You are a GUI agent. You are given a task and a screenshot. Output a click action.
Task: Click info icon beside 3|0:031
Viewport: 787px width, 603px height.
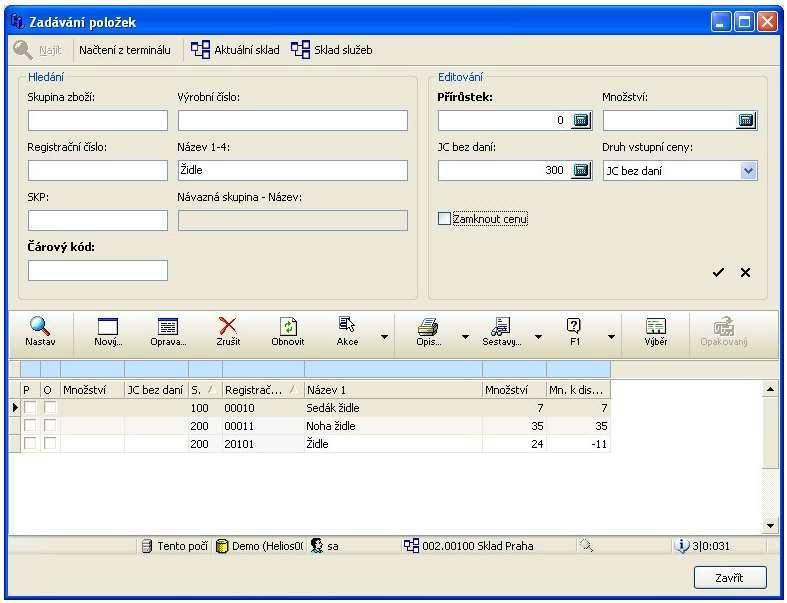(682, 546)
